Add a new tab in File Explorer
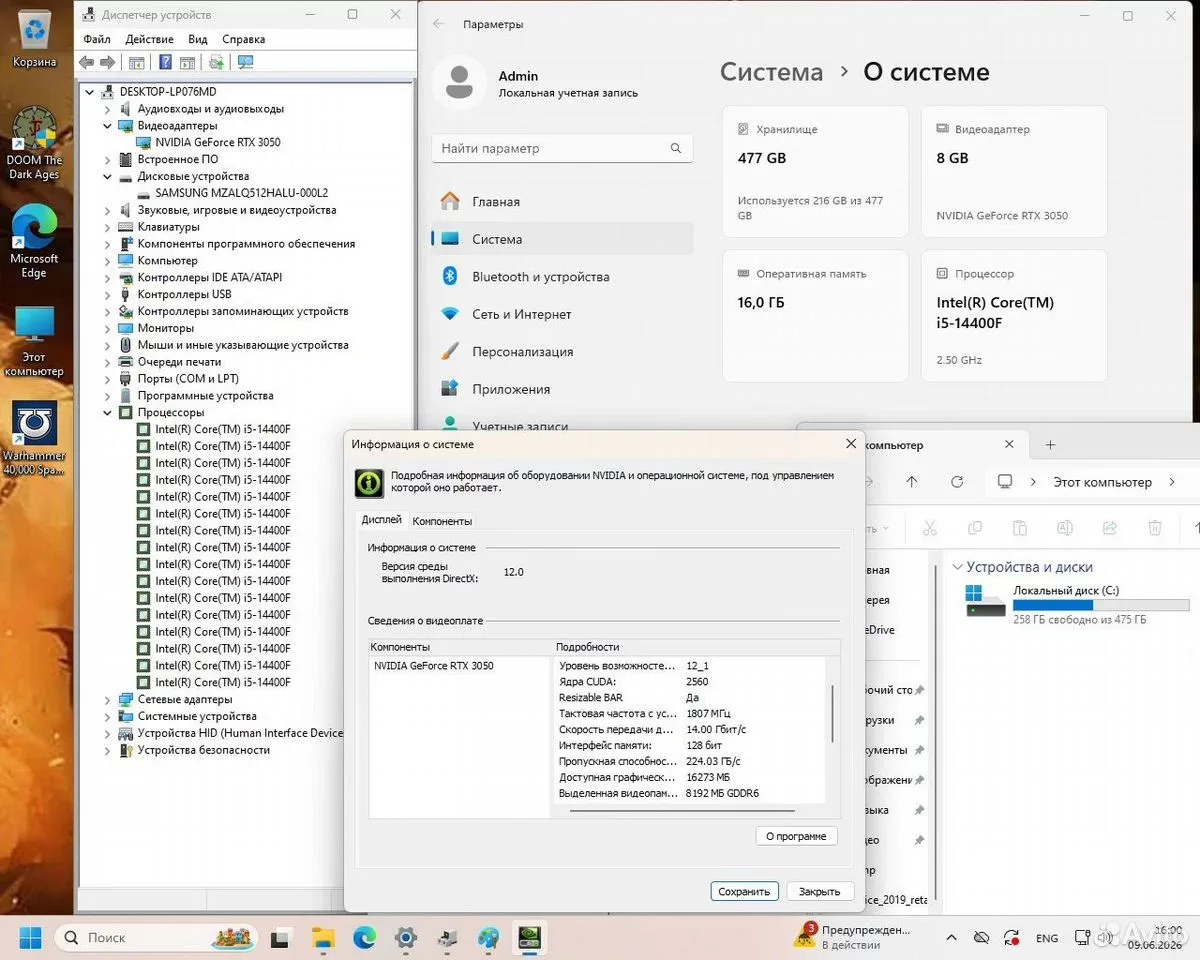The image size is (1200, 960). click(1050, 445)
